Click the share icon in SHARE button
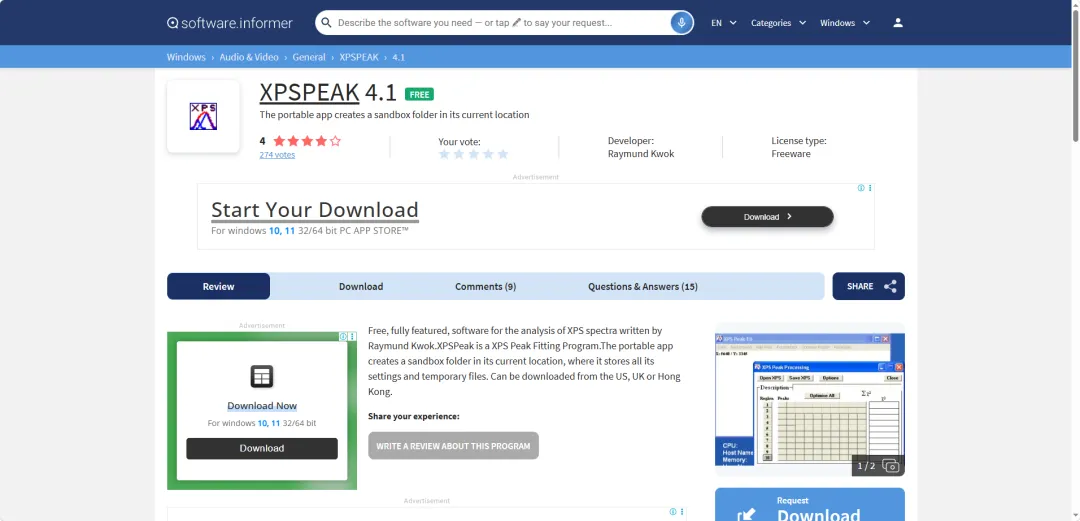The height and width of the screenshot is (521, 1080). point(890,287)
